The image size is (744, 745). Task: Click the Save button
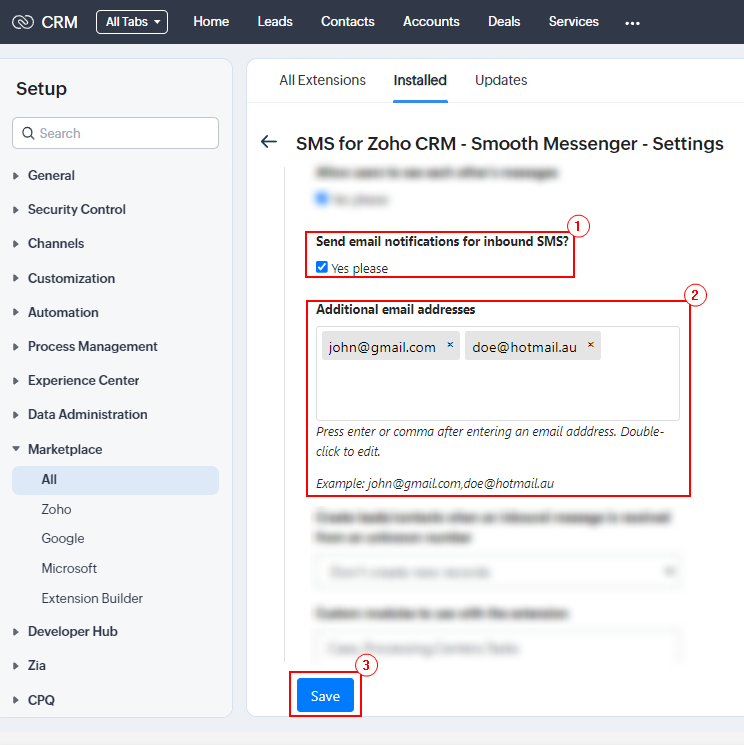[x=325, y=696]
